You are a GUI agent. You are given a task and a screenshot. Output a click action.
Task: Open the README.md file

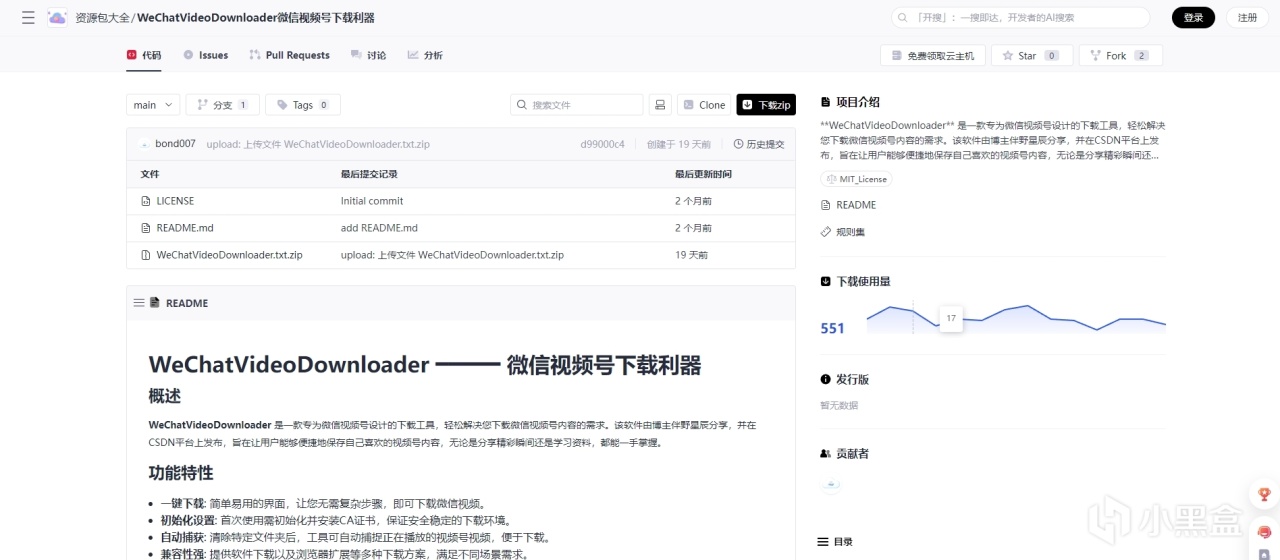tap(185, 228)
